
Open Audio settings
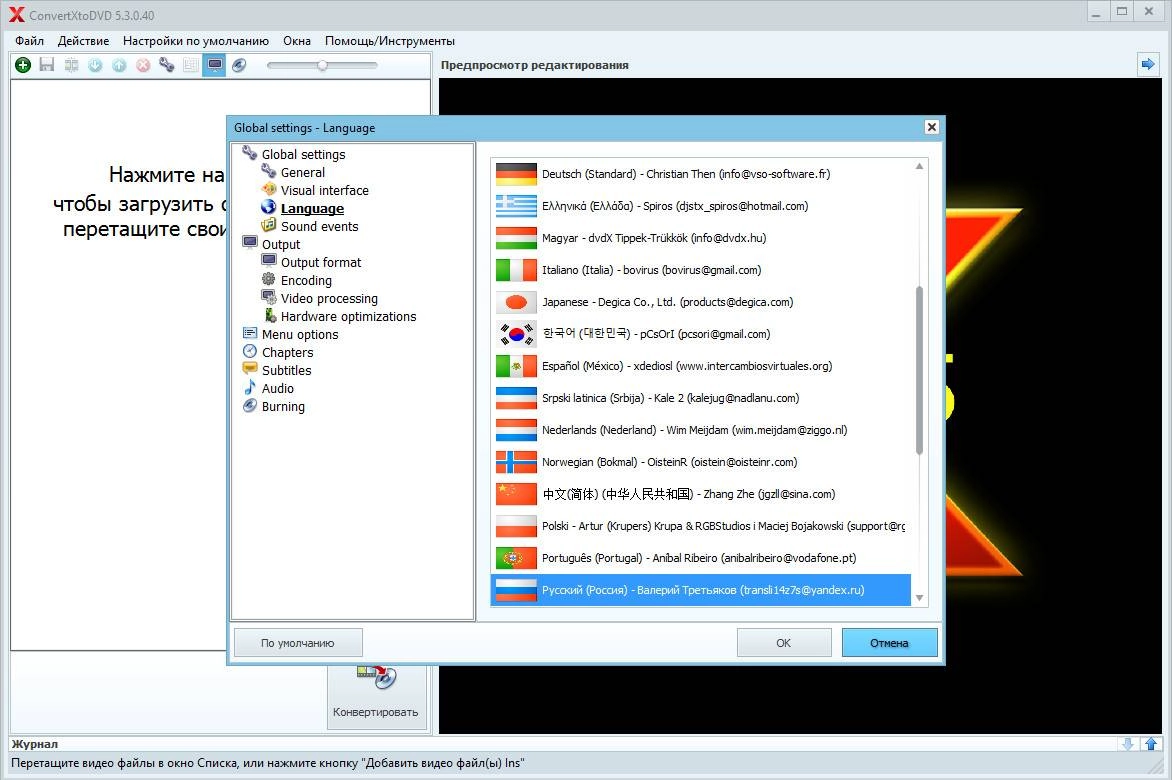coord(277,389)
